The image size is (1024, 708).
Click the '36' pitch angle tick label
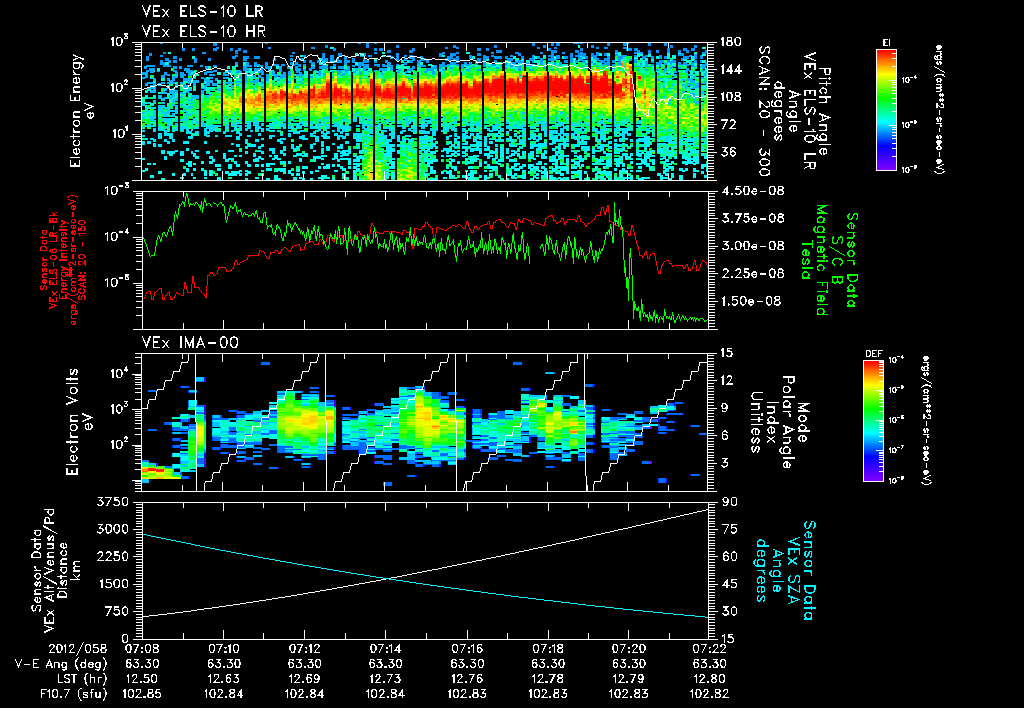point(726,152)
